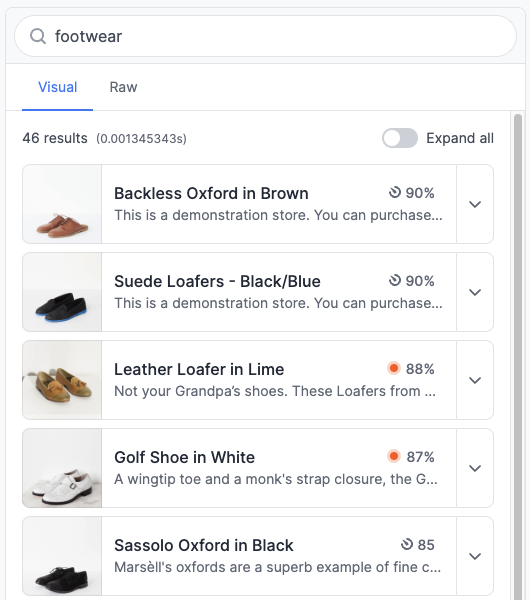Expand the Sassolo Oxford in Black result
The width and height of the screenshot is (530, 600).
[x=475, y=556]
